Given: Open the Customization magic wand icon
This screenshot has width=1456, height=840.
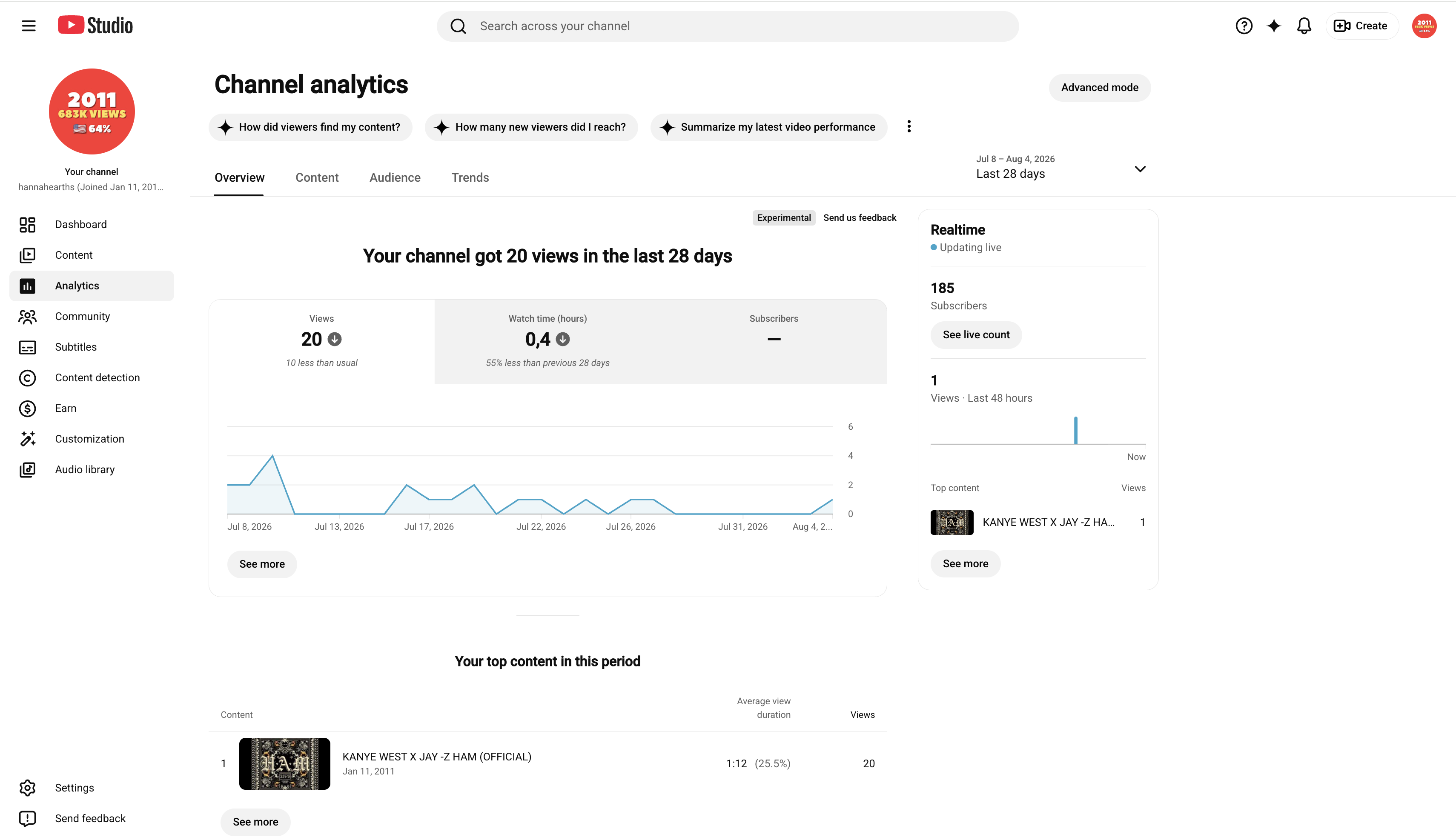Looking at the screenshot, I should [27, 439].
